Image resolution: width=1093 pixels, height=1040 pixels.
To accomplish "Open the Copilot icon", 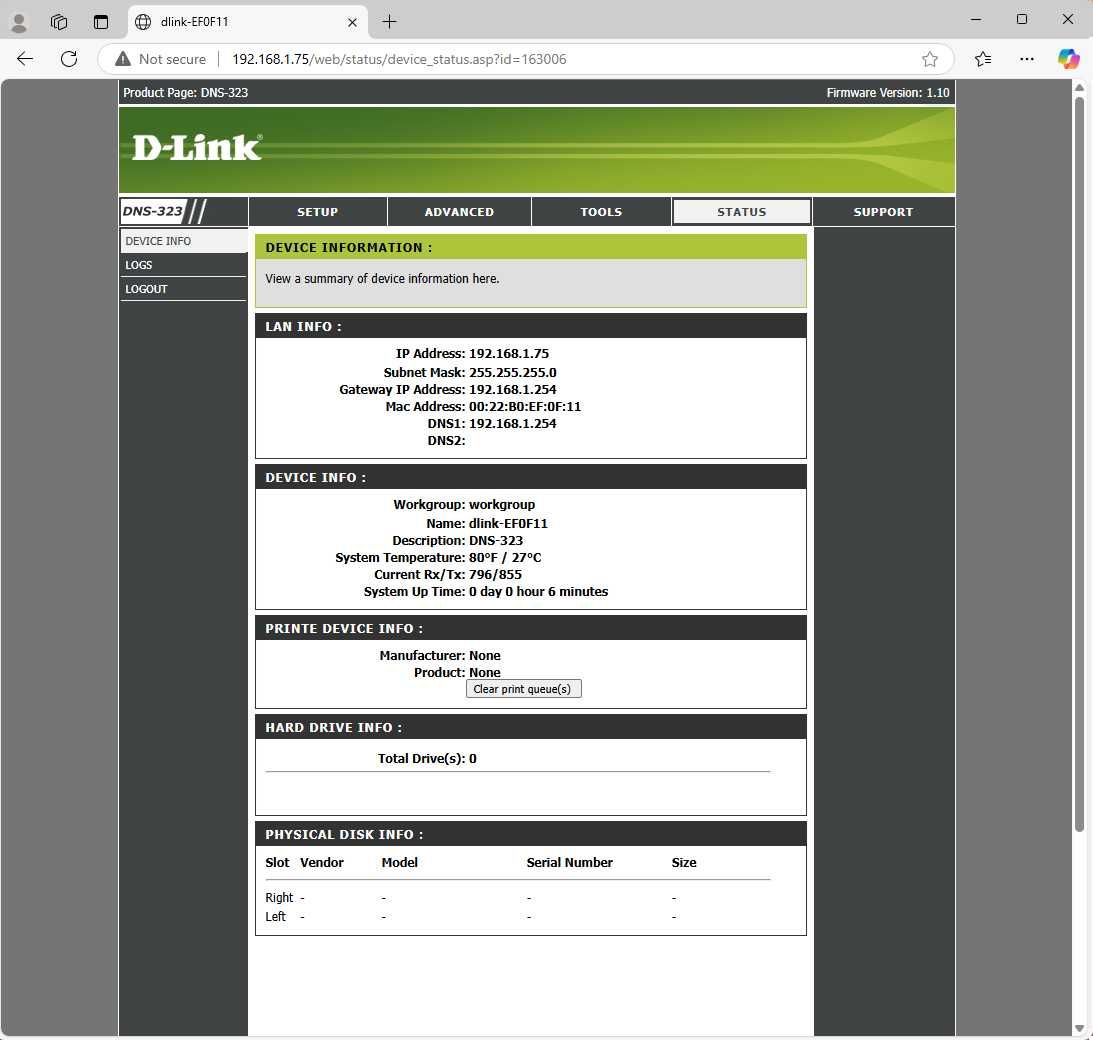I will click(x=1068, y=59).
